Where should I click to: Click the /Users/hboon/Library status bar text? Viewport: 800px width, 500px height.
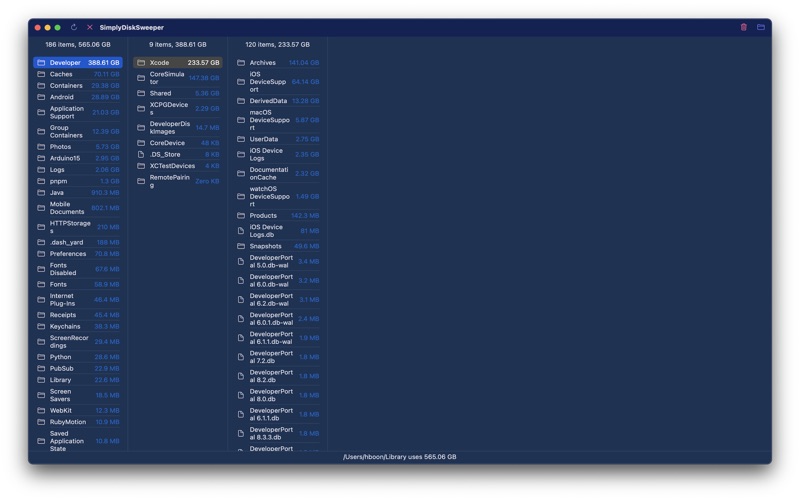click(399, 457)
